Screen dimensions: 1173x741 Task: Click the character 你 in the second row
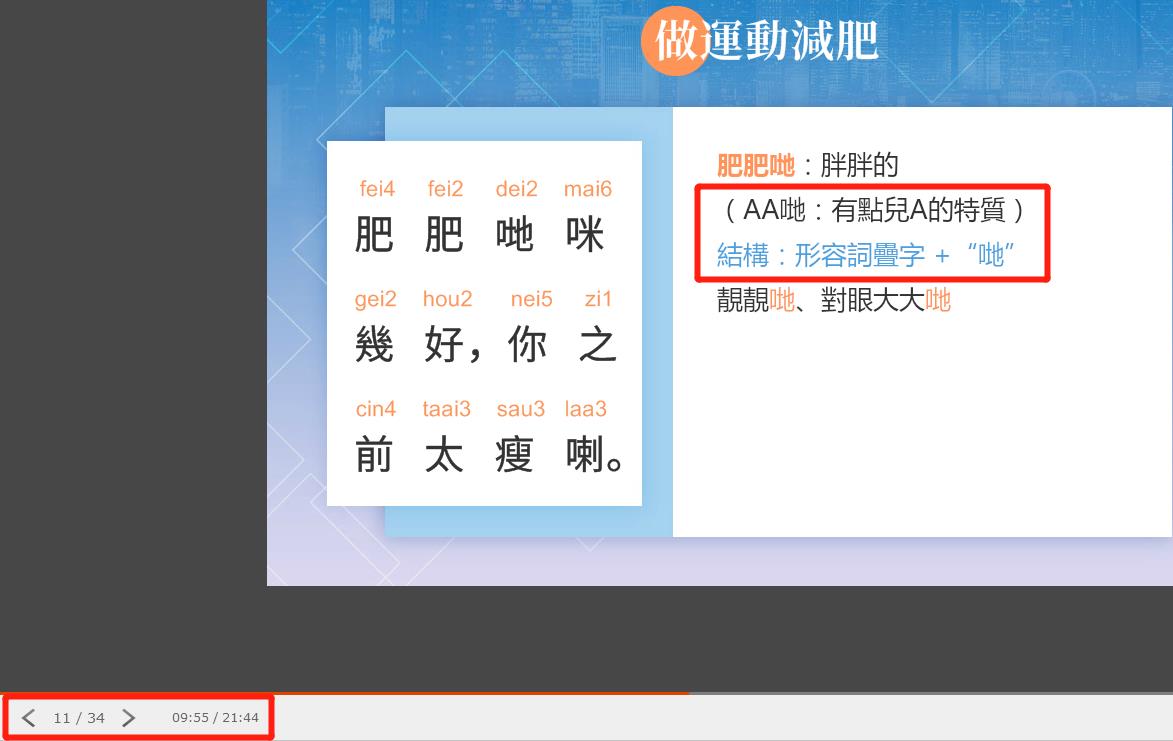tap(527, 346)
